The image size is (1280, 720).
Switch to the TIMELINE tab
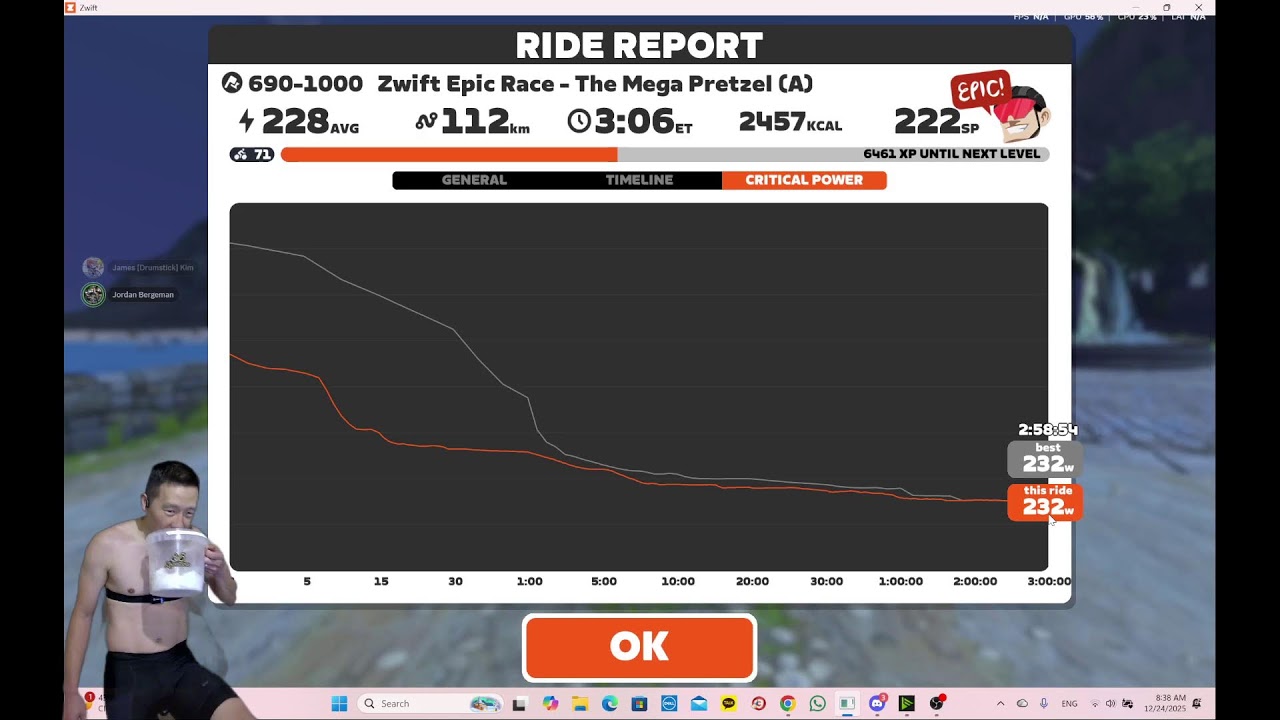pos(639,180)
